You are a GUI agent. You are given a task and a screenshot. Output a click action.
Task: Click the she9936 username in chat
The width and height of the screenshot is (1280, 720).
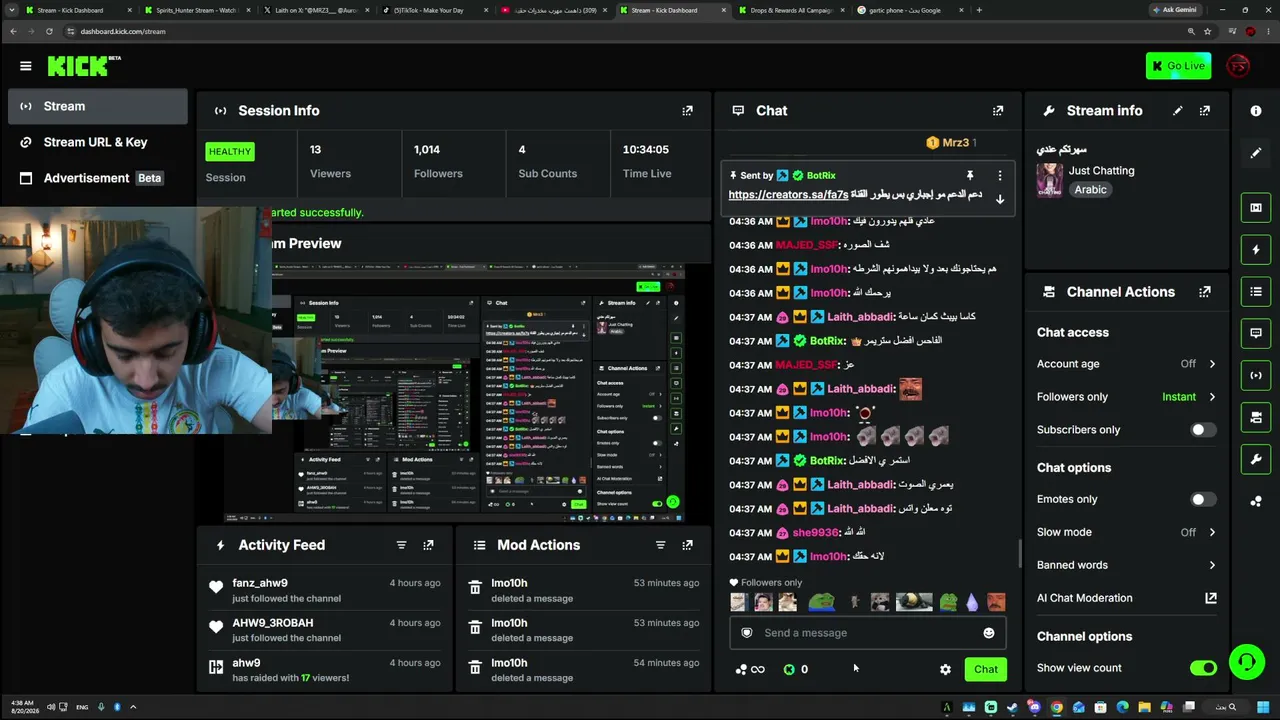pyautogui.click(x=815, y=533)
